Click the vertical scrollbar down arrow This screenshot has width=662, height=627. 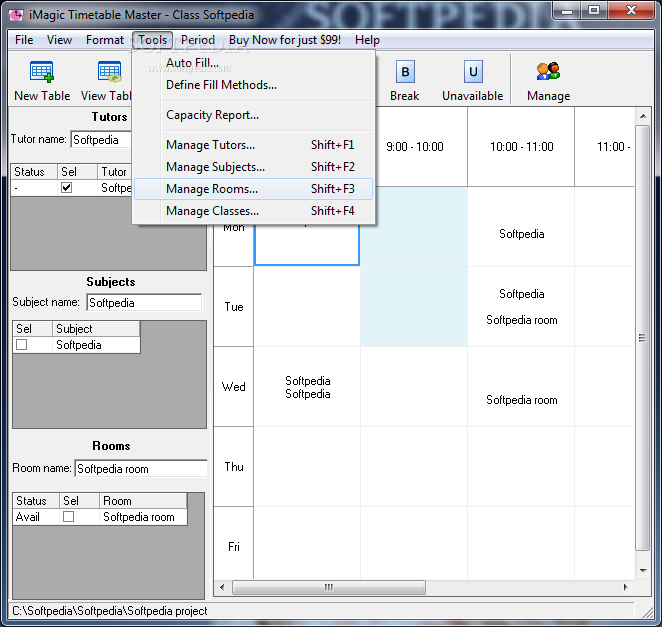point(643,570)
